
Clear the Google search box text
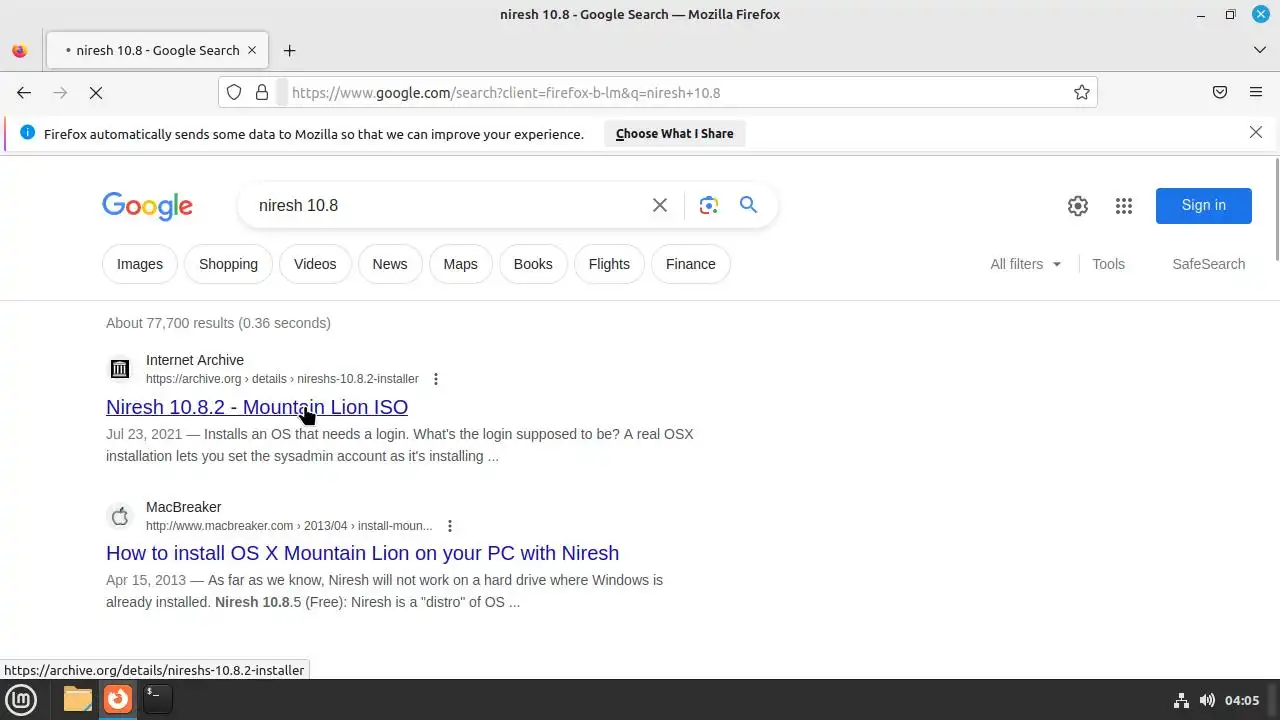pyautogui.click(x=660, y=205)
